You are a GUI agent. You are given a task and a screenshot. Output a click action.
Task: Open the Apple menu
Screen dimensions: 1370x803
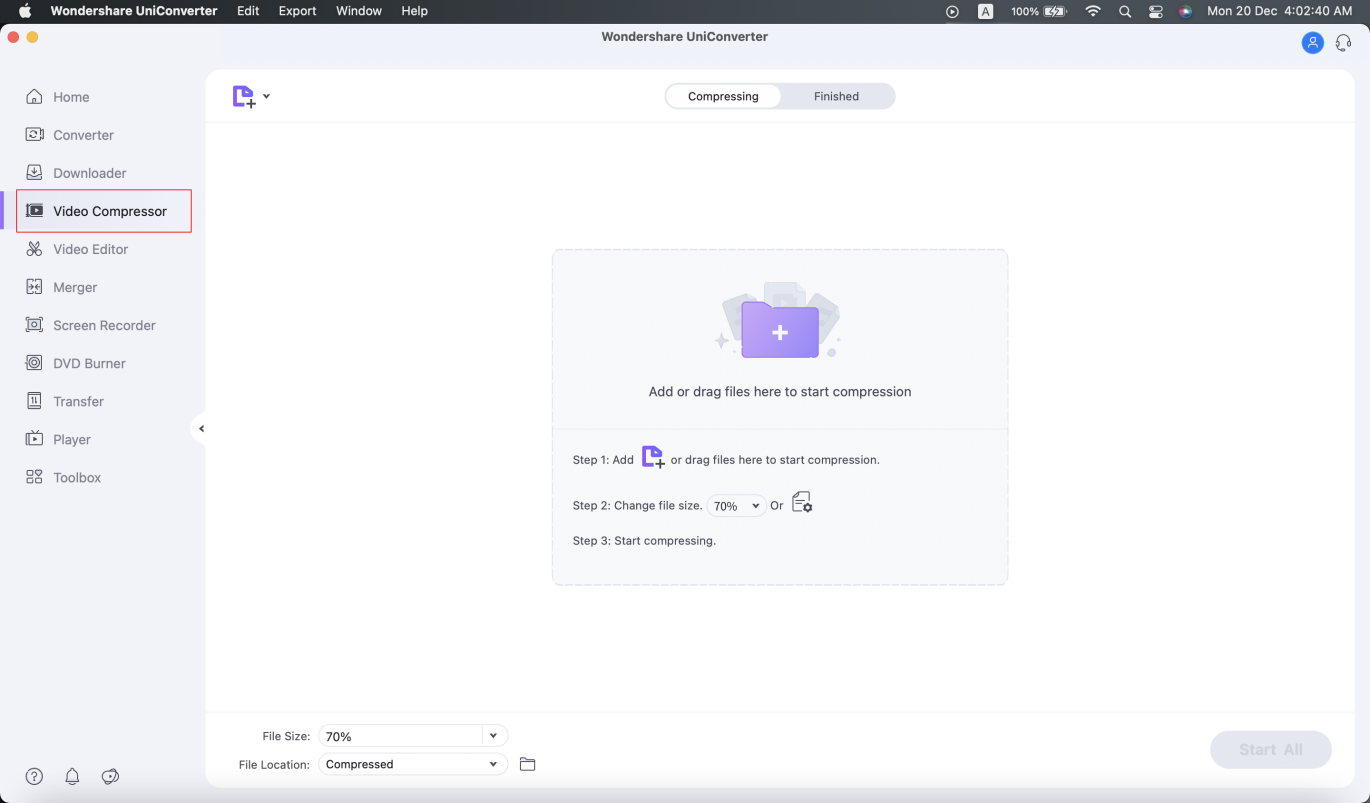tap(25, 11)
